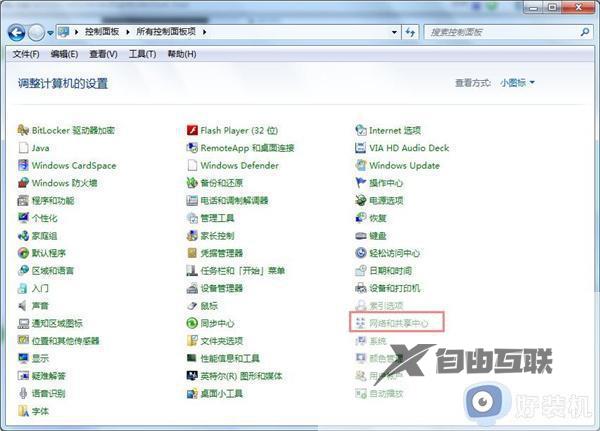Click the 电源选项 icon
600x431 pixels.
click(x=361, y=200)
